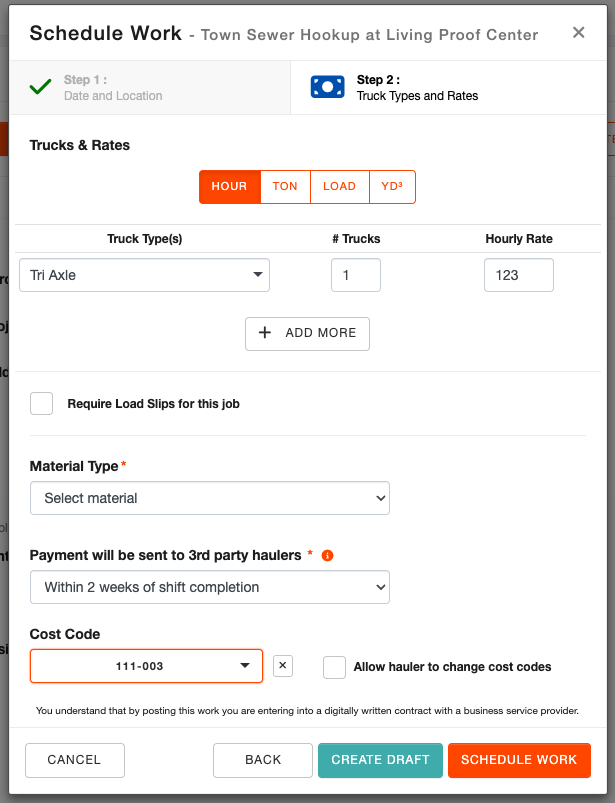
Task: Expand the payment timing dropdown
Action: (209, 587)
